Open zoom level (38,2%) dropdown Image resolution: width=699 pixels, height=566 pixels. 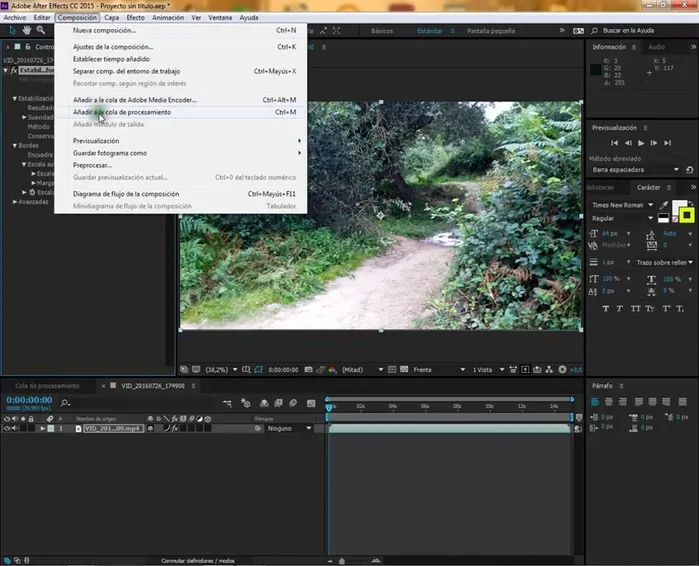[221, 369]
